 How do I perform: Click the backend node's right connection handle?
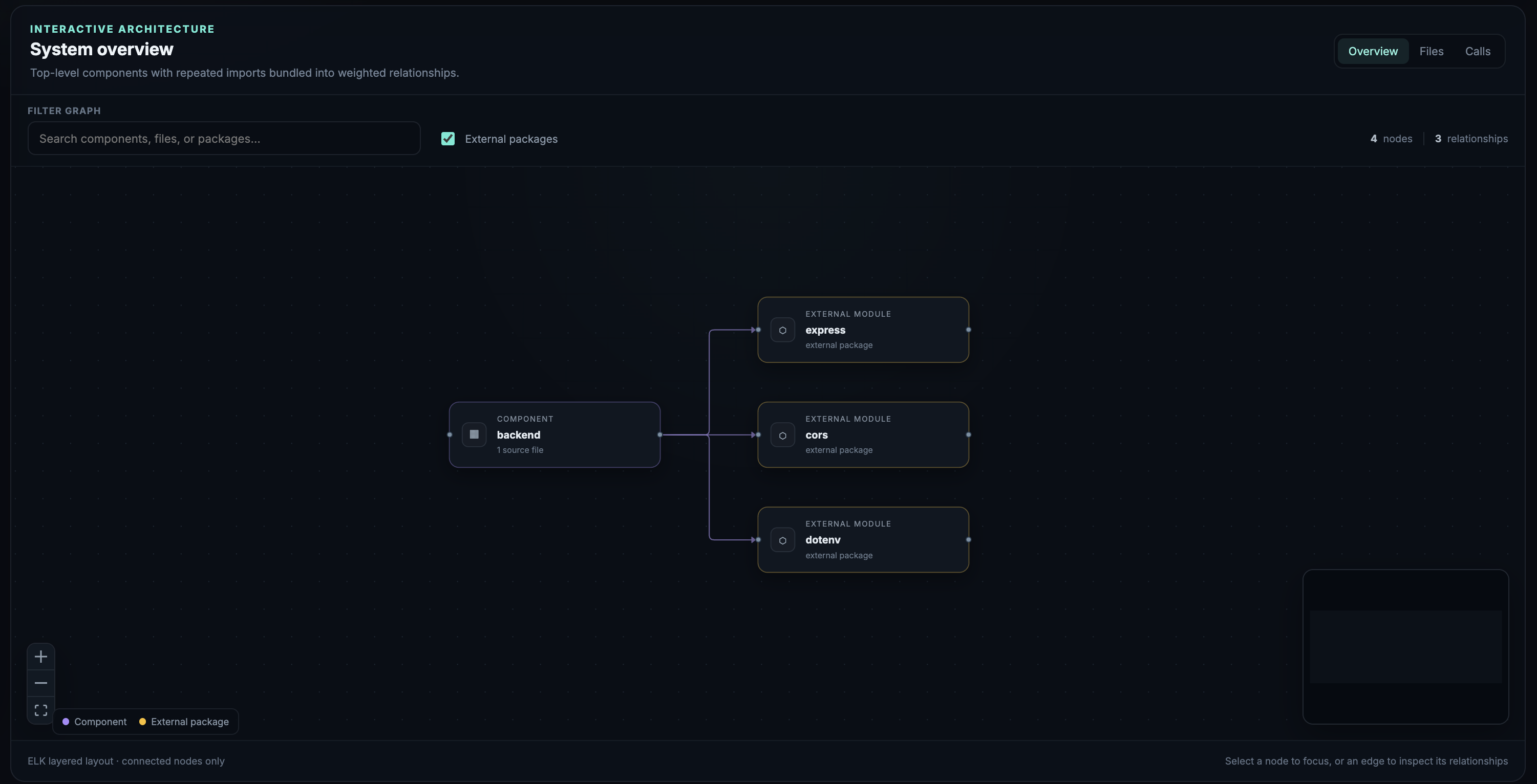tap(660, 434)
